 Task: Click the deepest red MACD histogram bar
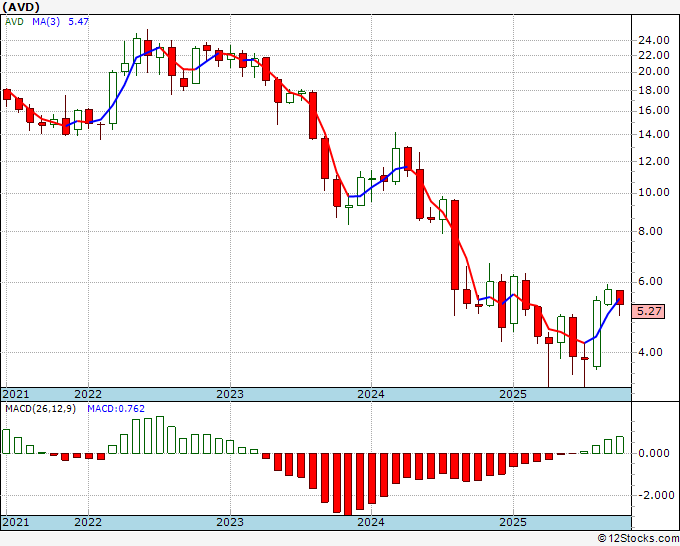coord(348,484)
